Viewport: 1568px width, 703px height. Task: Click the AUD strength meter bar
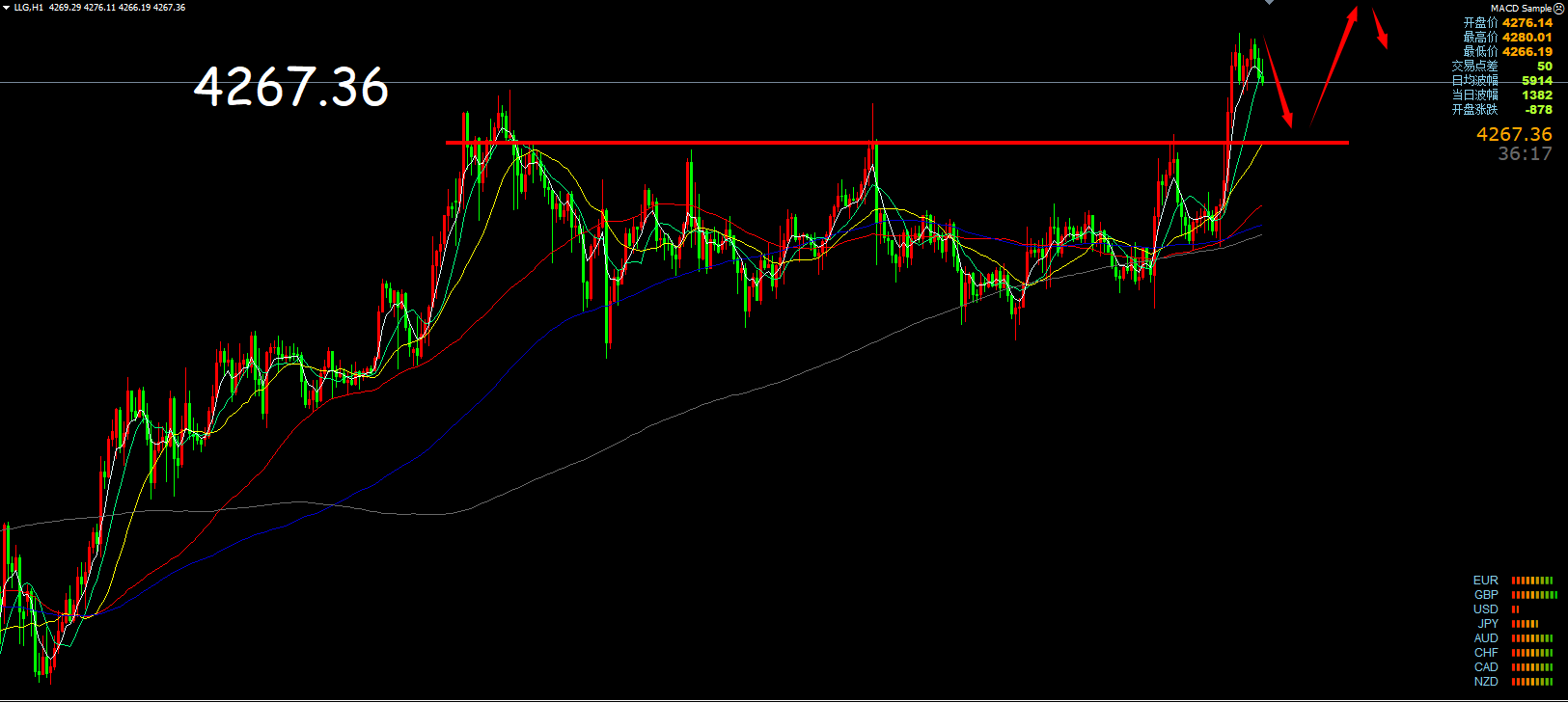click(x=1532, y=638)
